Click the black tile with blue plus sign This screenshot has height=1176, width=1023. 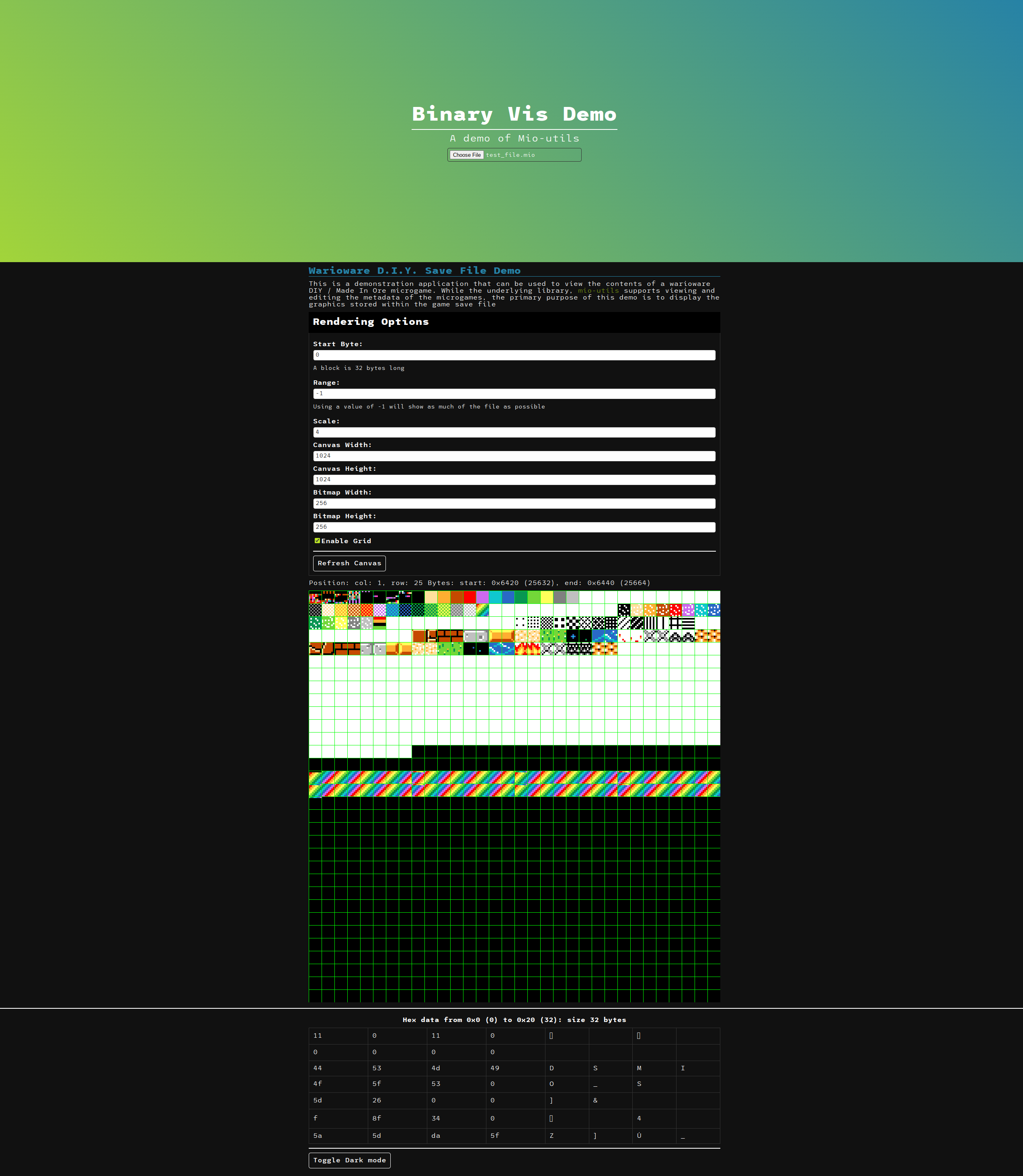573,636
